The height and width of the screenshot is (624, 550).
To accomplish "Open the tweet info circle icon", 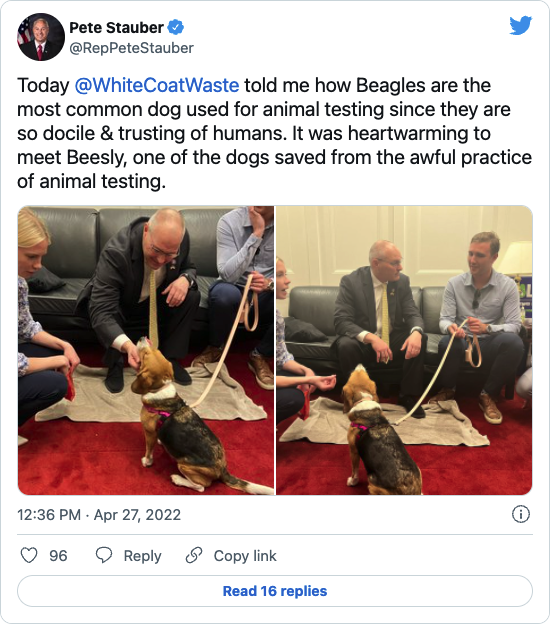I will 521,514.
